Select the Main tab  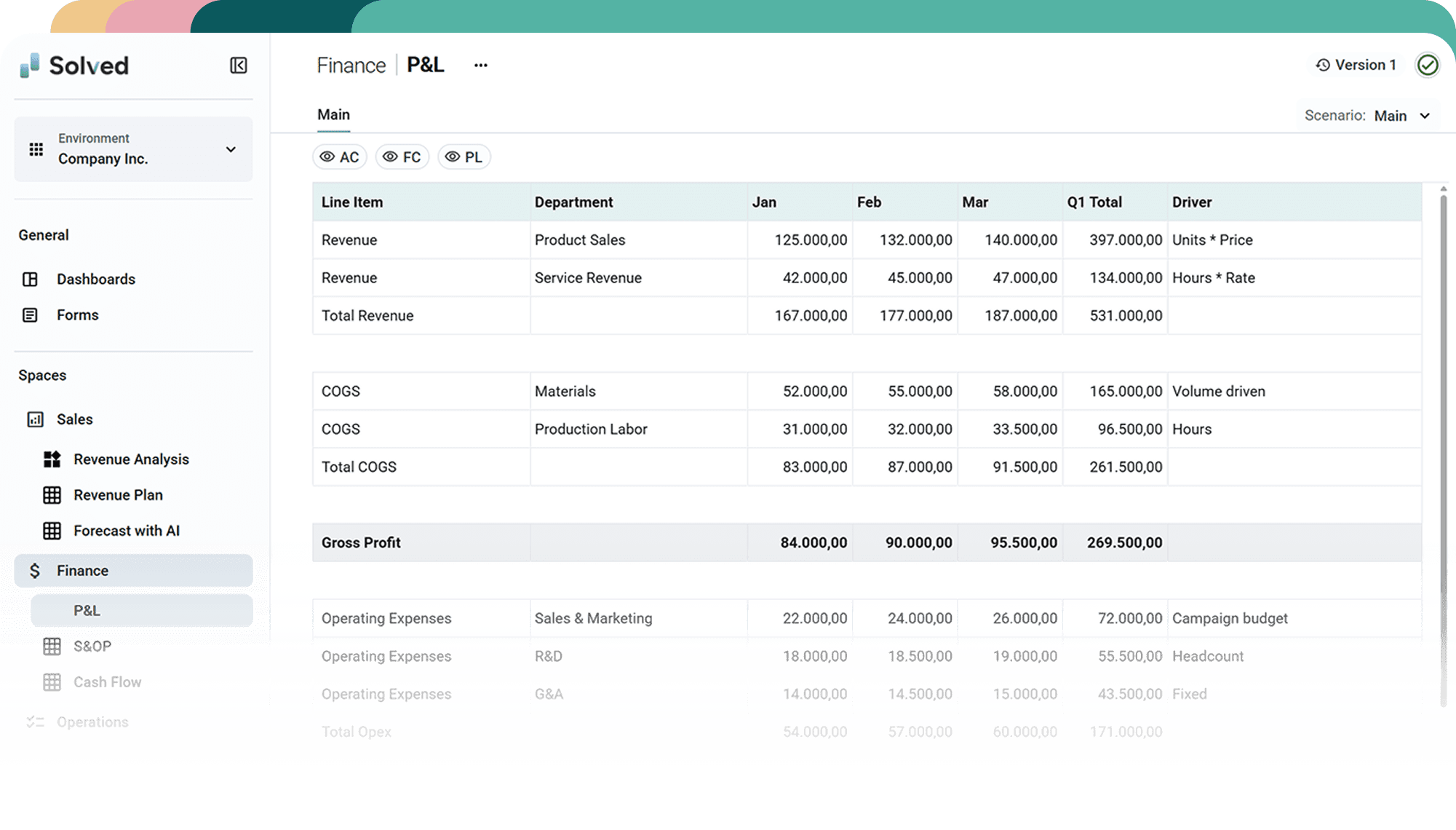tap(333, 115)
